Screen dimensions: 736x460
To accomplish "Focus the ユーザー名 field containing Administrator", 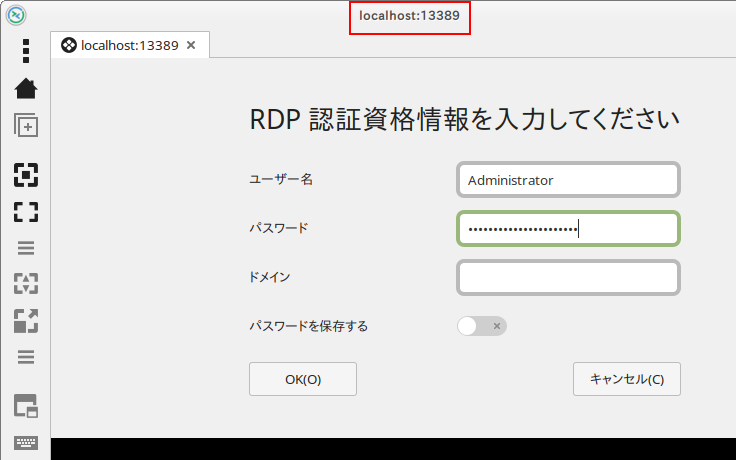I will [x=568, y=180].
